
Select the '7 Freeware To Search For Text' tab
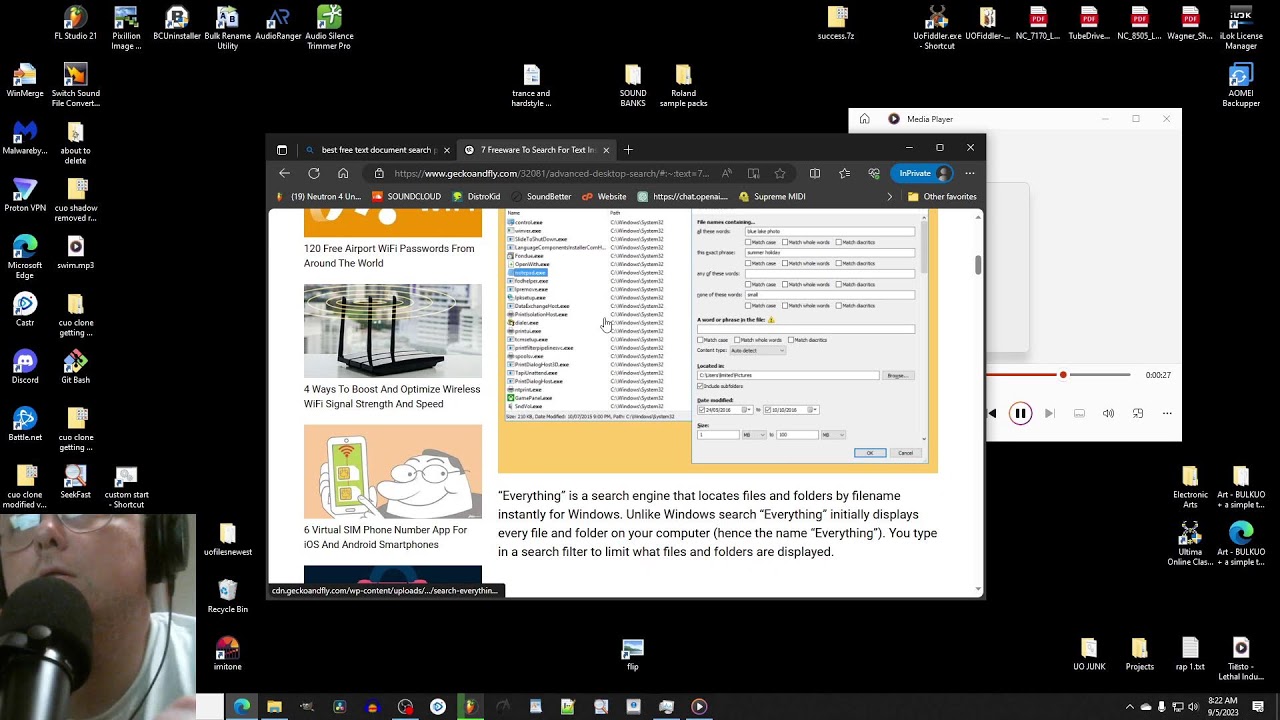pyautogui.click(x=537, y=150)
